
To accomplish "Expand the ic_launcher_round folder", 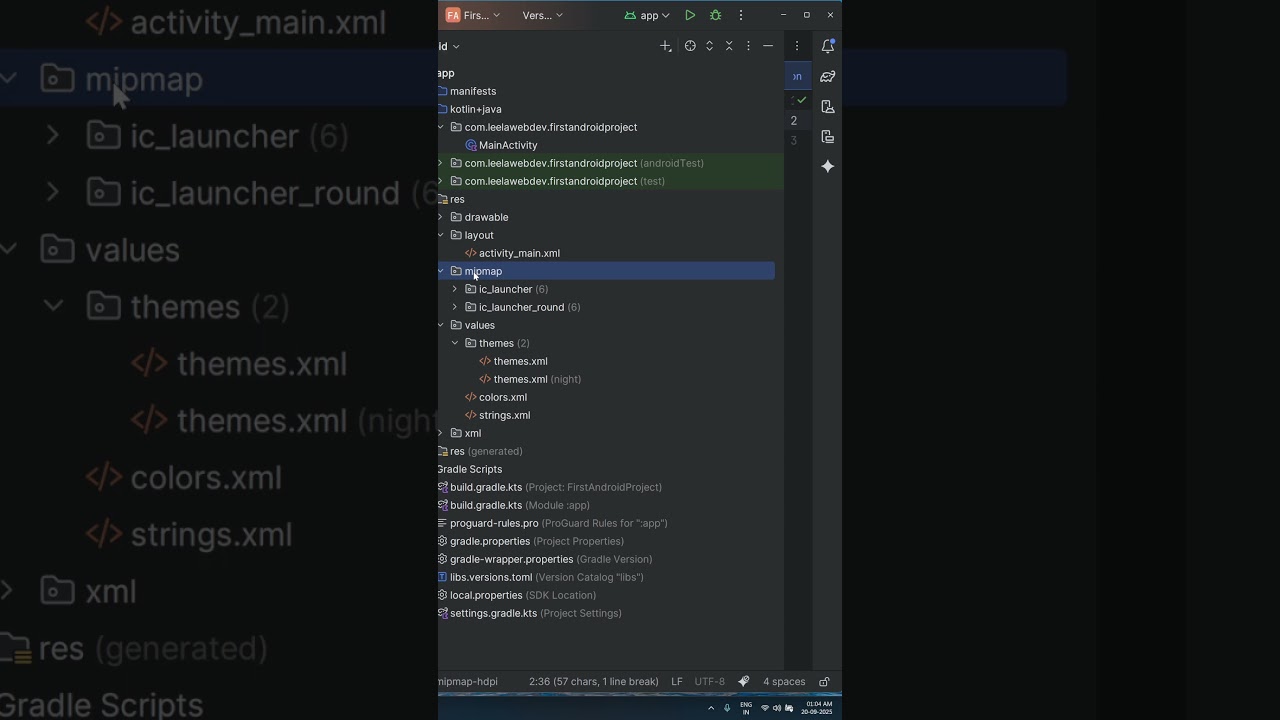I will [x=455, y=307].
